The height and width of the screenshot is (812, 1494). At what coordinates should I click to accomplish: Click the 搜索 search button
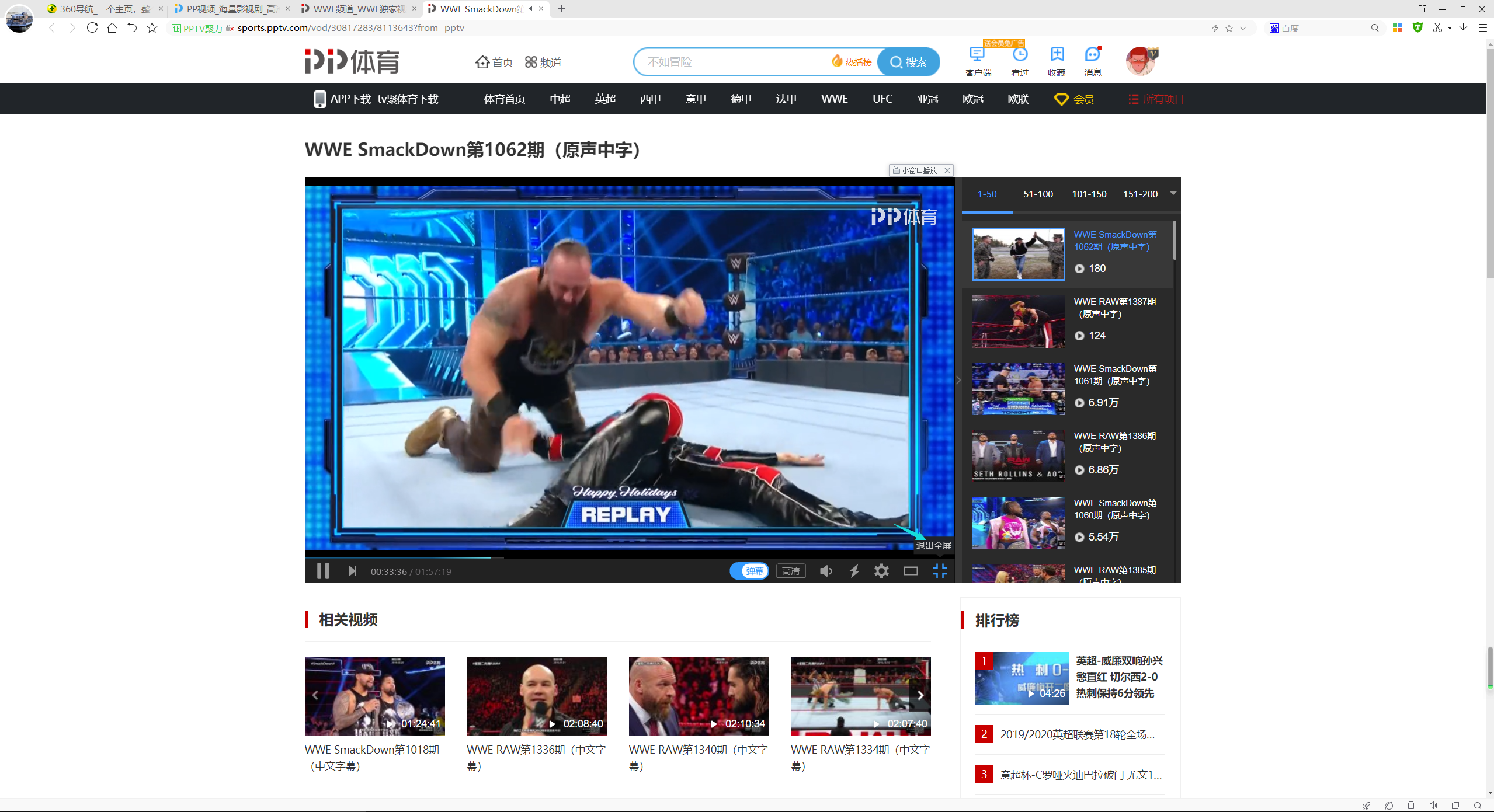908,62
